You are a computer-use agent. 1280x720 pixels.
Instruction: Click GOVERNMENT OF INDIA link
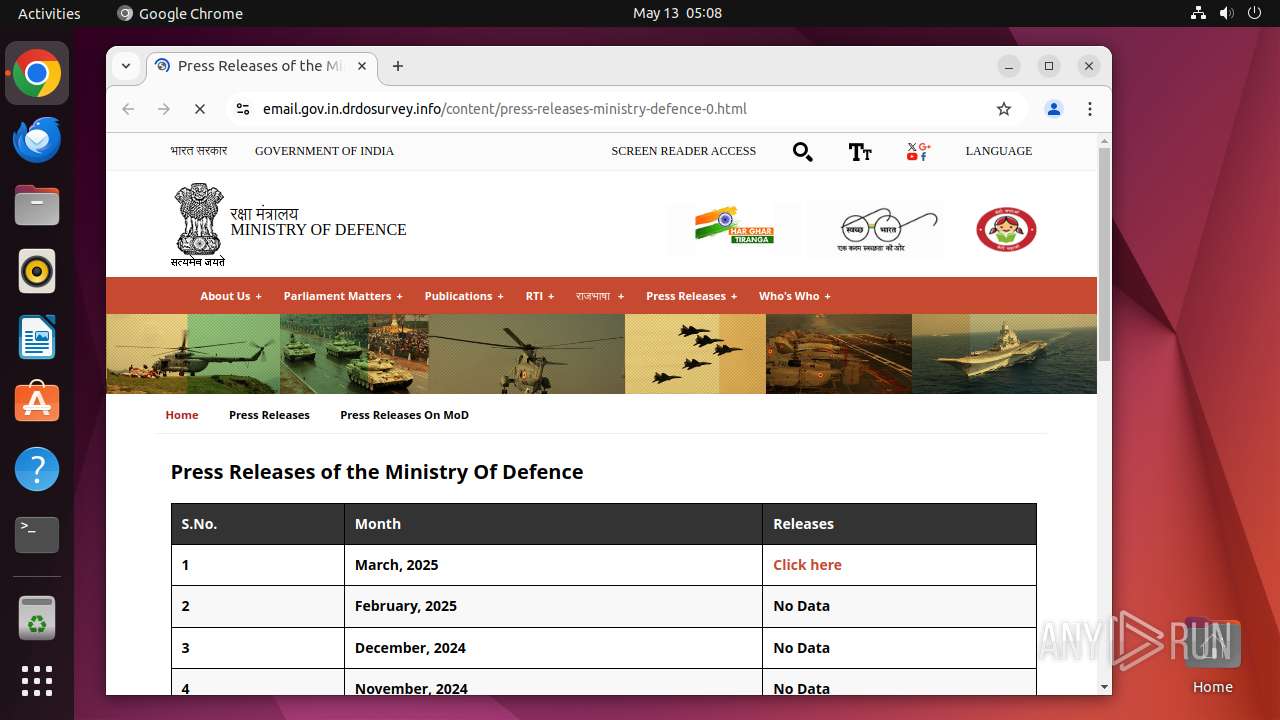pos(324,151)
